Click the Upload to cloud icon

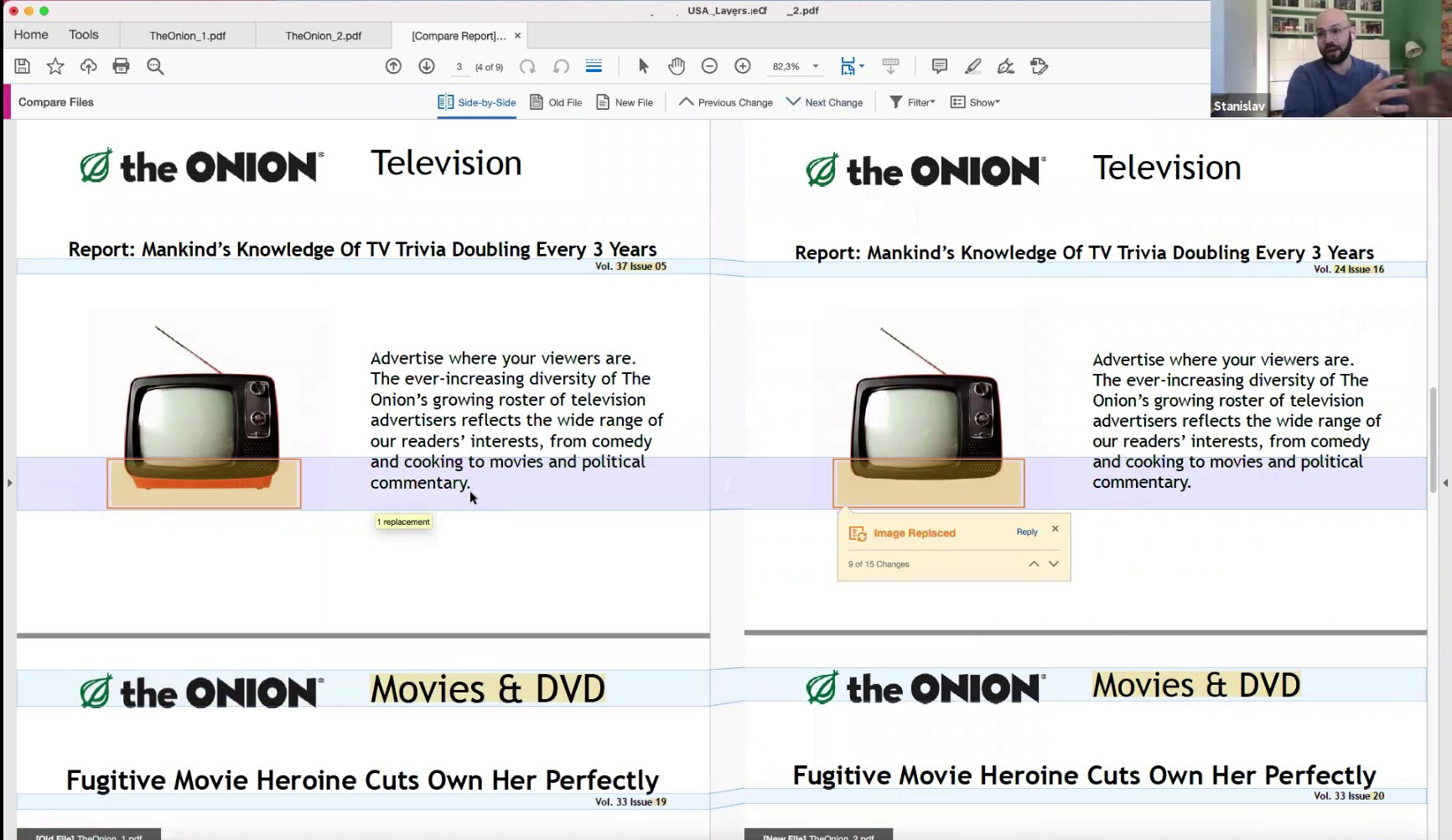[88, 66]
